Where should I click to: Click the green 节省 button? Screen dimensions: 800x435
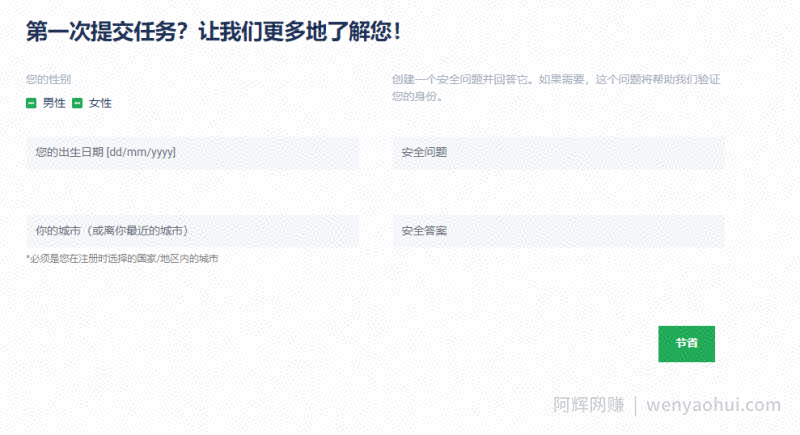(686, 344)
